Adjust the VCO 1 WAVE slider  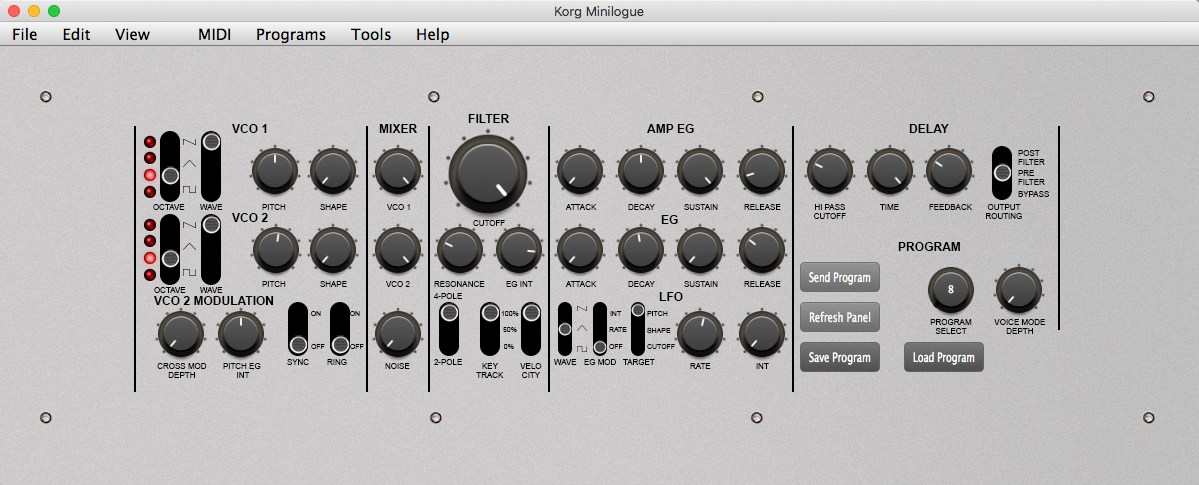tap(211, 165)
